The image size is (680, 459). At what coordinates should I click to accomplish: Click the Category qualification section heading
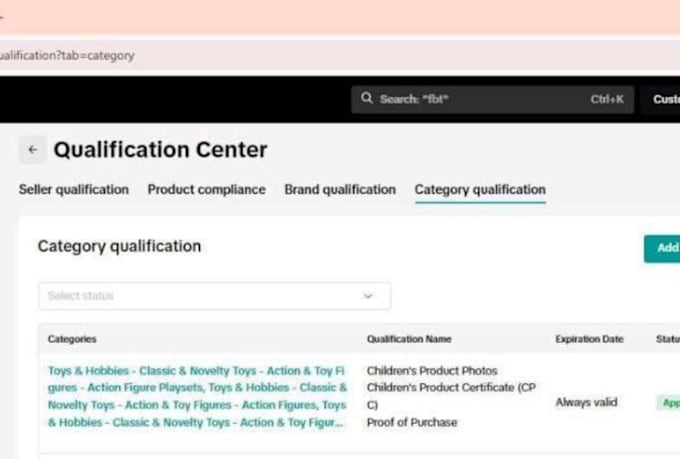pos(119,246)
